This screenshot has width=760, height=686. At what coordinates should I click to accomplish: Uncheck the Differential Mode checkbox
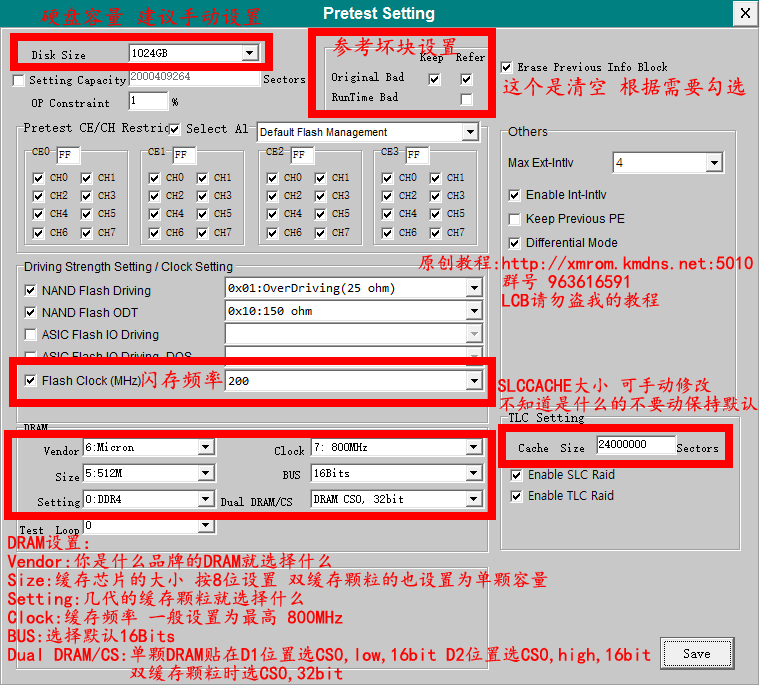pyautogui.click(x=515, y=243)
